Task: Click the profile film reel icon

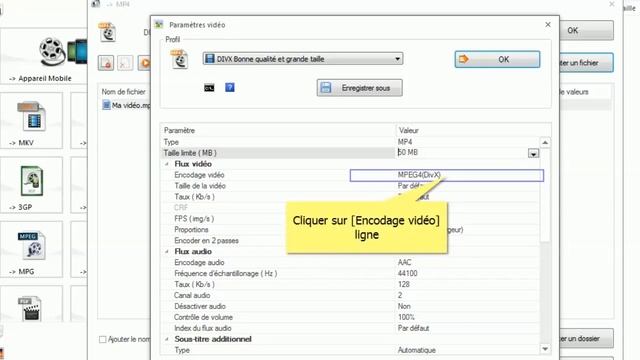Action: coord(180,59)
